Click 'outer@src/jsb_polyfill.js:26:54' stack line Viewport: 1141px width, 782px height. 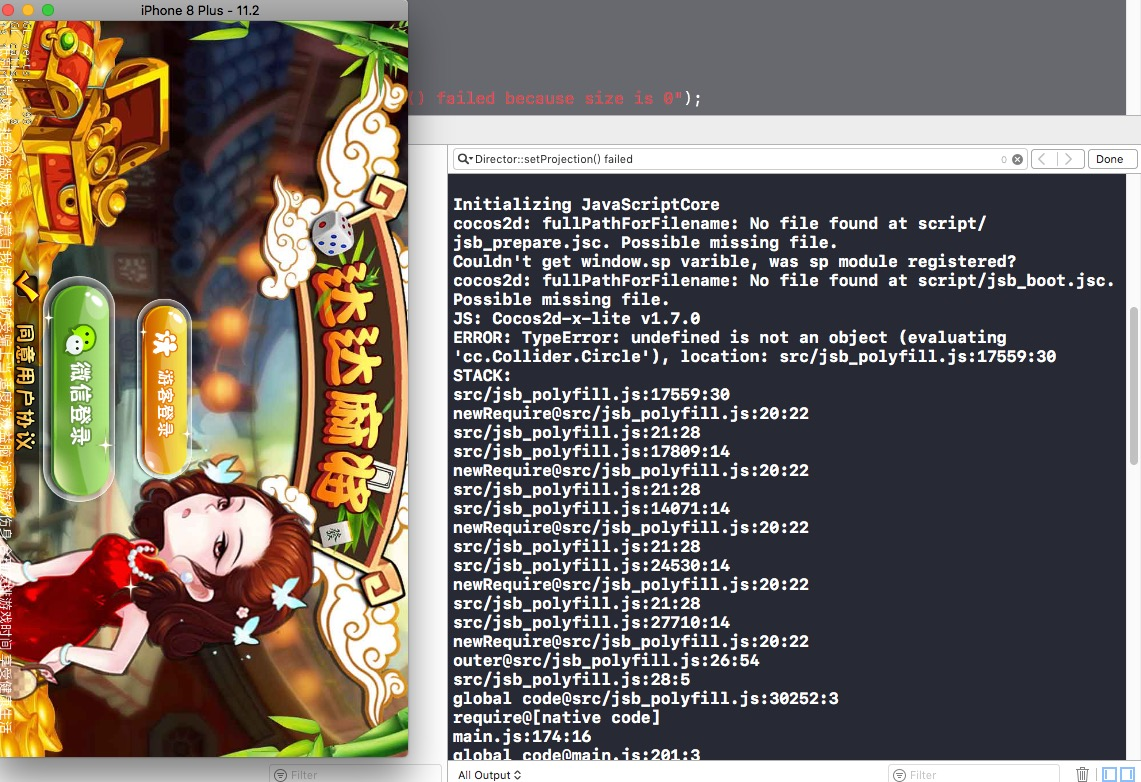point(605,661)
